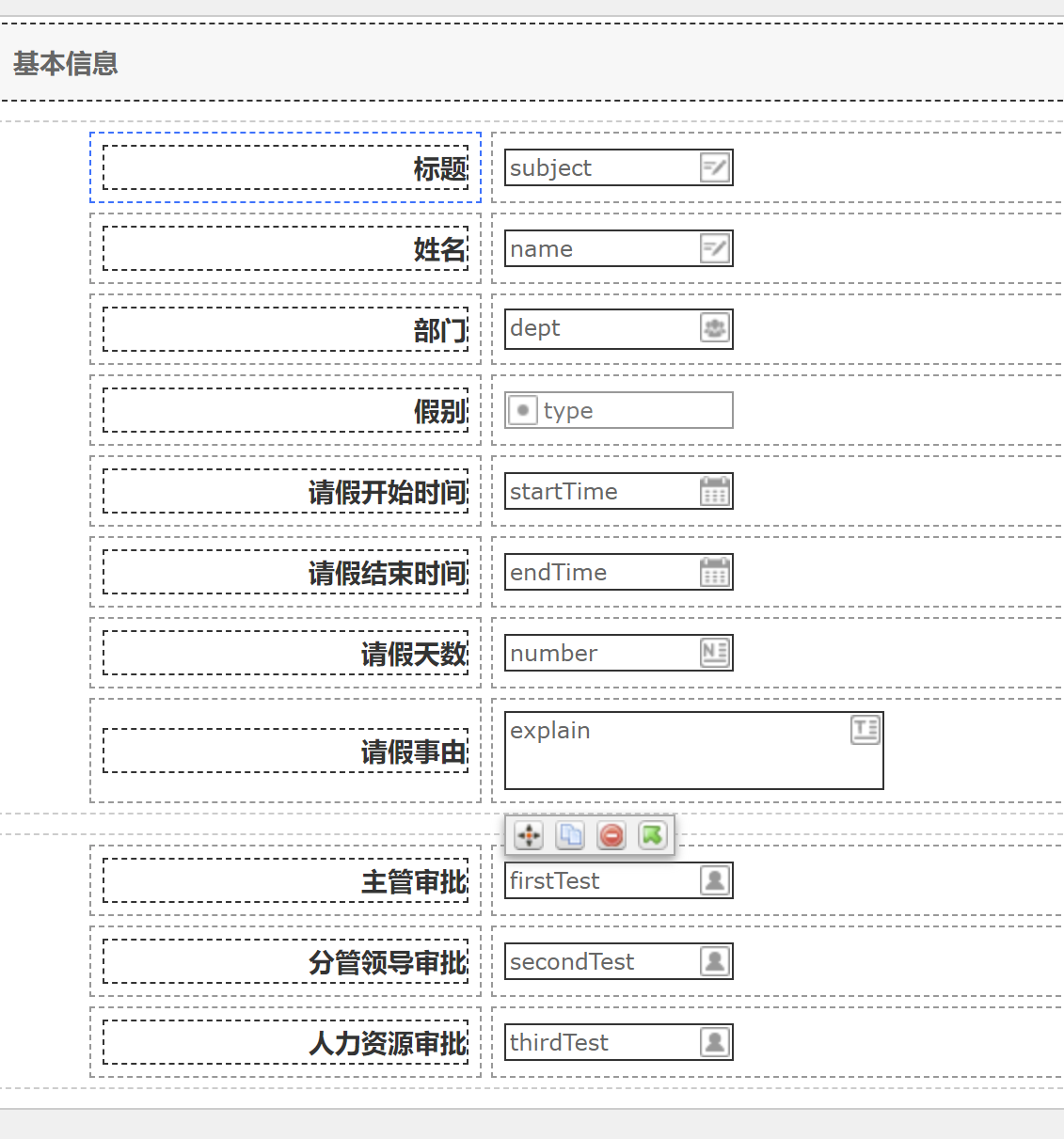Image resolution: width=1064 pixels, height=1139 pixels.
Task: Click the red delete icon in floating toolbar
Action: tap(611, 835)
